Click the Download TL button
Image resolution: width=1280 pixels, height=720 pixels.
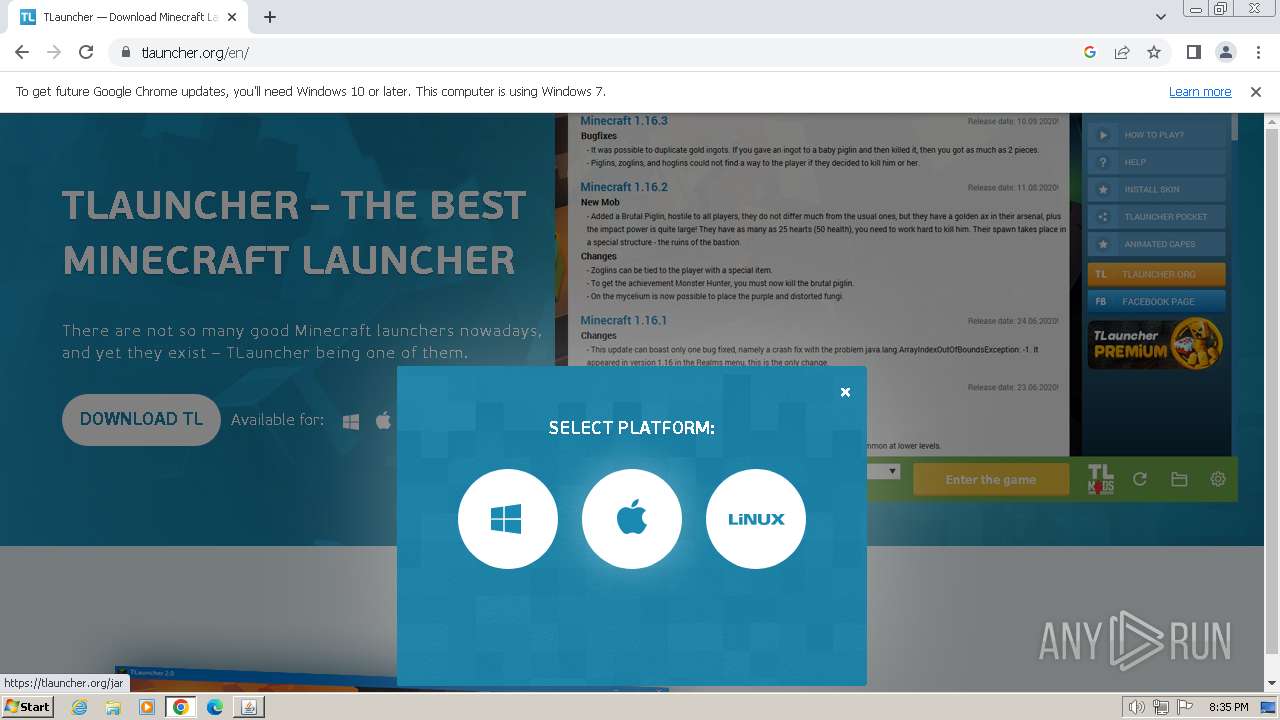[141, 419]
